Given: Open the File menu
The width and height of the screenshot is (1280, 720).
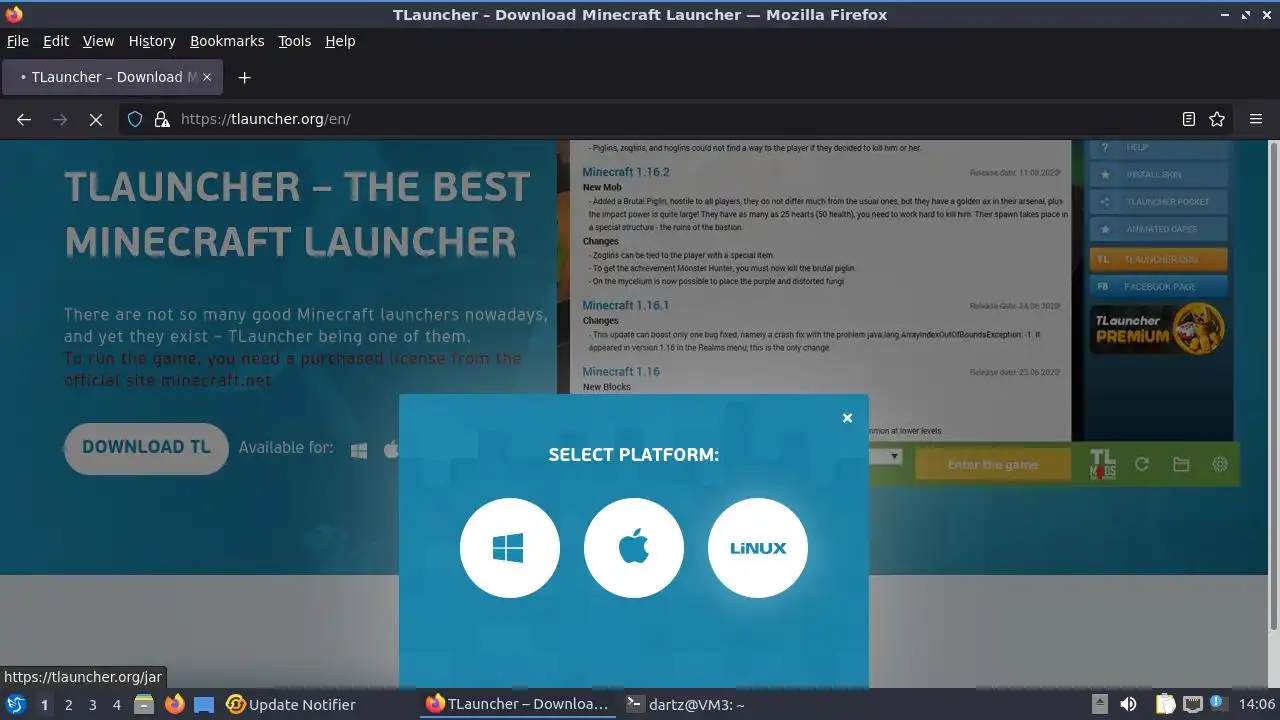Looking at the screenshot, I should click(x=18, y=41).
